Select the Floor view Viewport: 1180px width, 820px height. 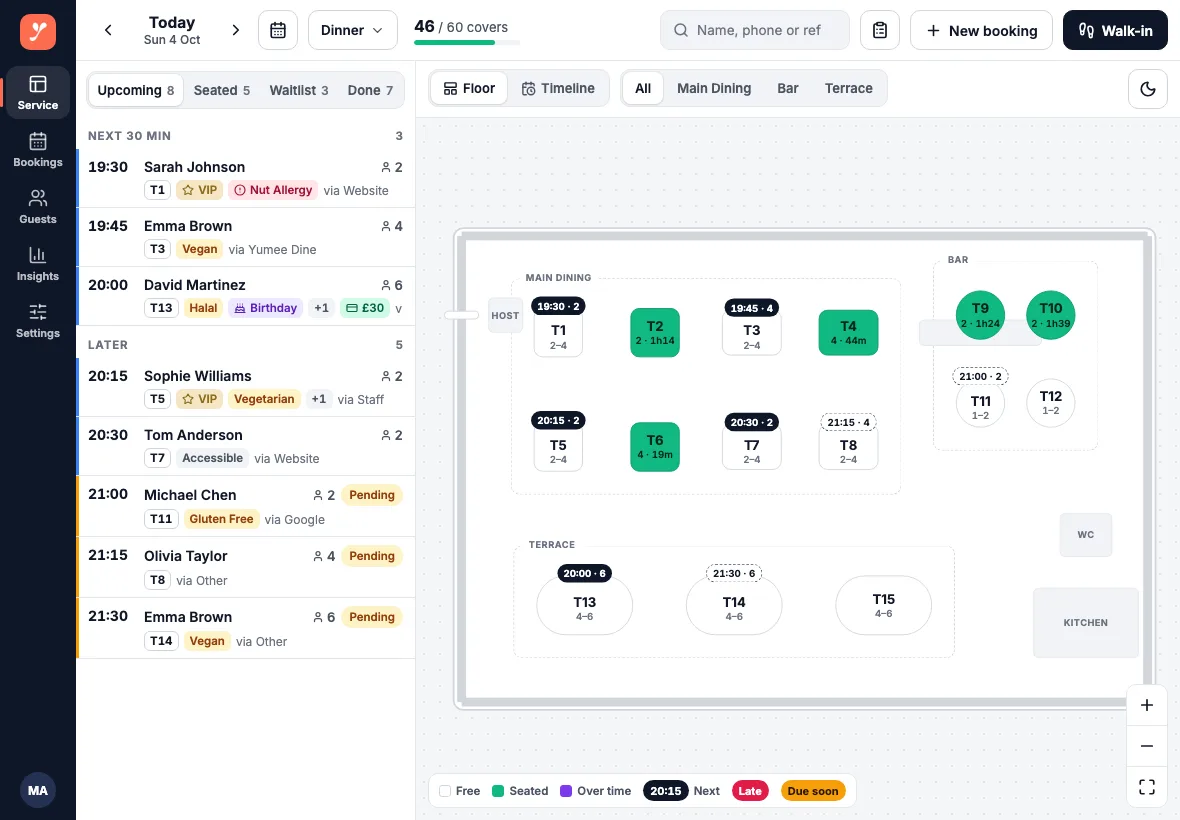click(x=469, y=89)
